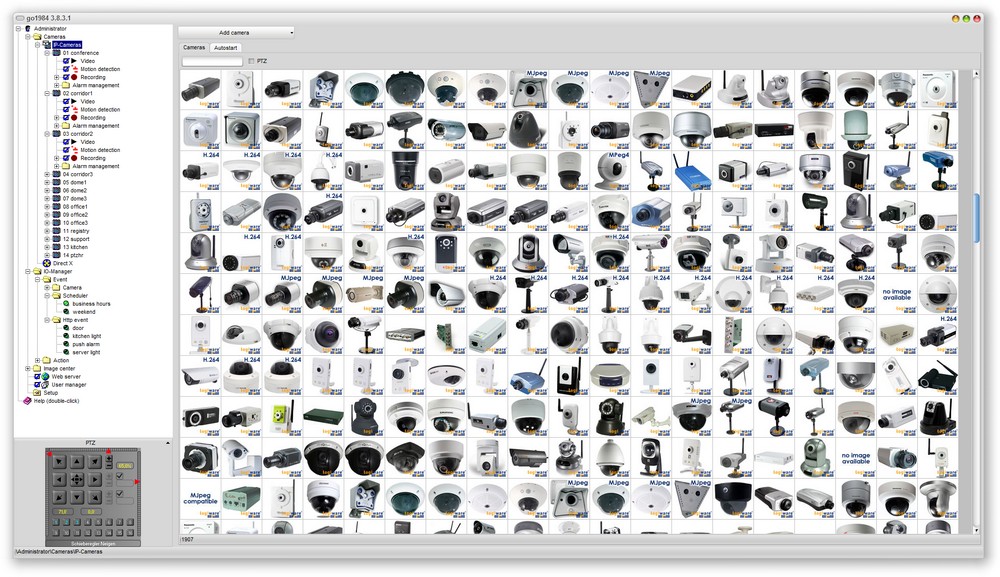
Task: Click the camera grid vertical scrollbar thumb
Action: click(x=976, y=218)
